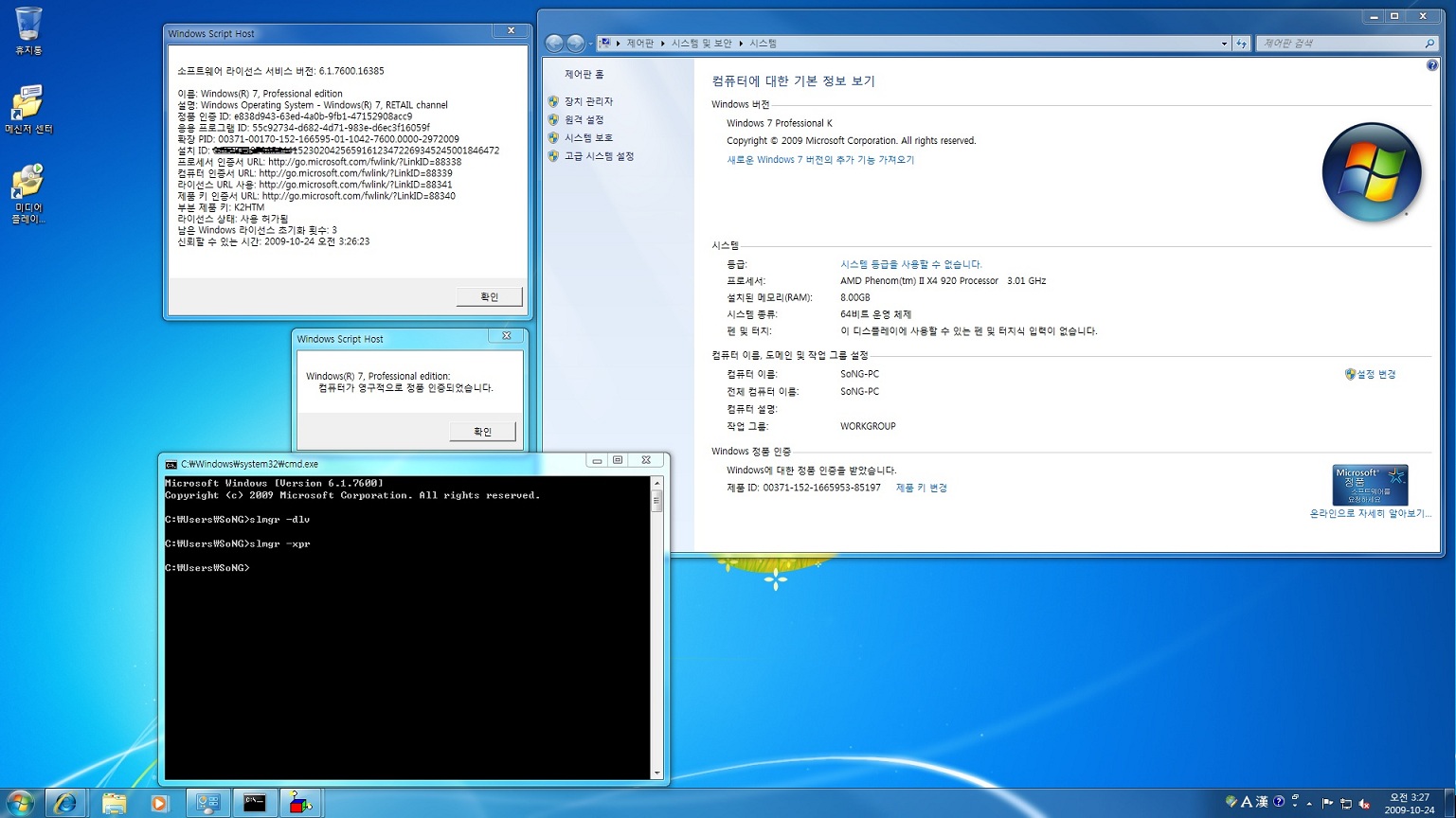Launch Internet Explorer from the taskbar
Screen dimensions: 1456x818
65,803
